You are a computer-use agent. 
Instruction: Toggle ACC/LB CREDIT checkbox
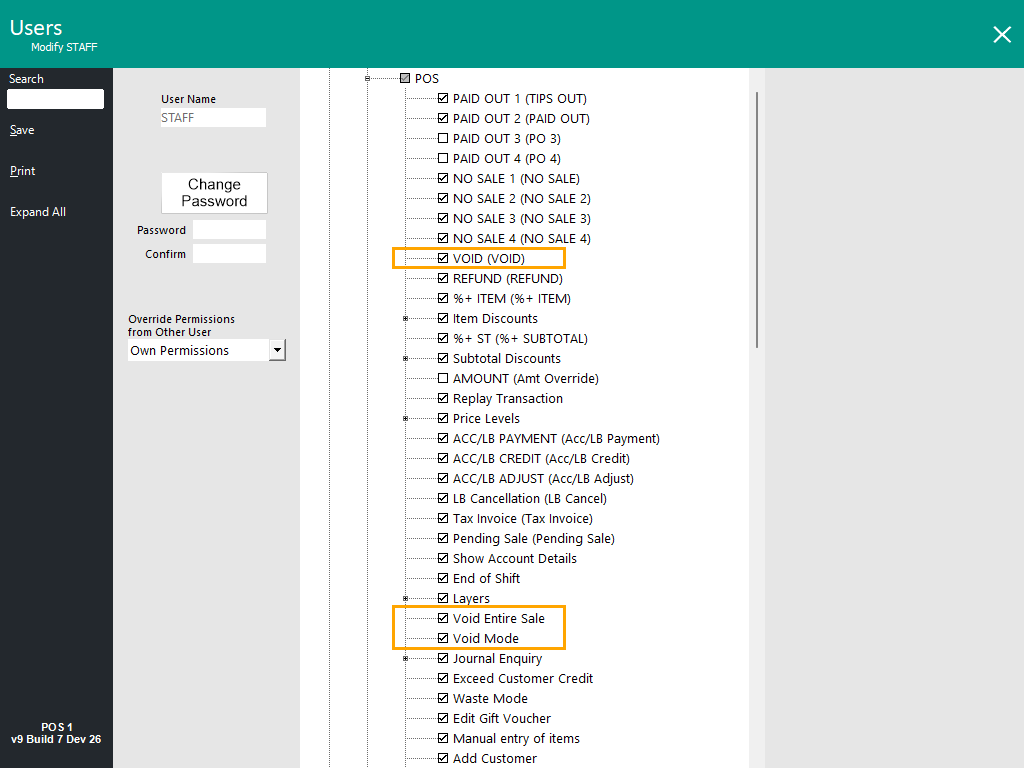tap(443, 458)
